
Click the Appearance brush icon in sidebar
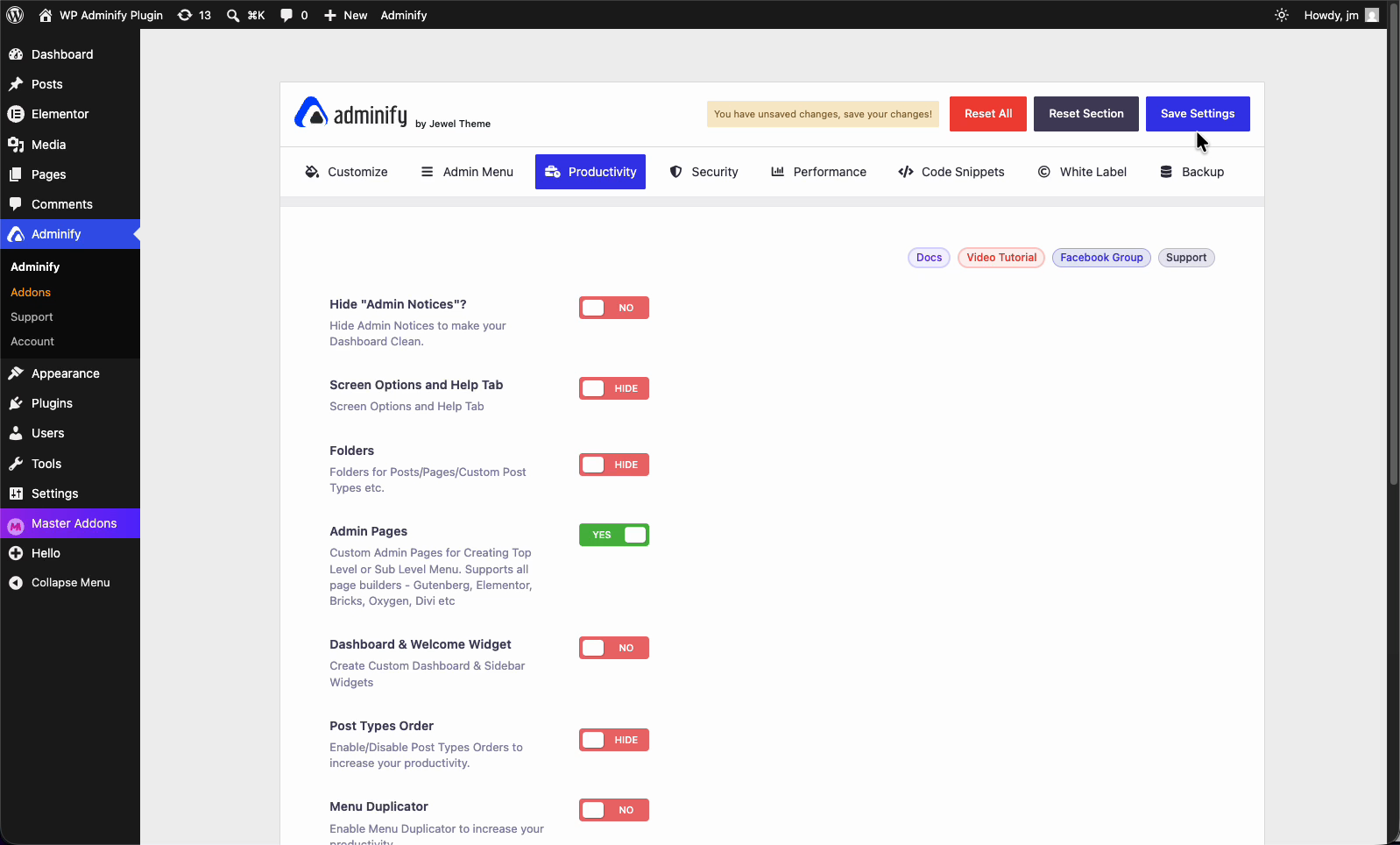click(16, 373)
